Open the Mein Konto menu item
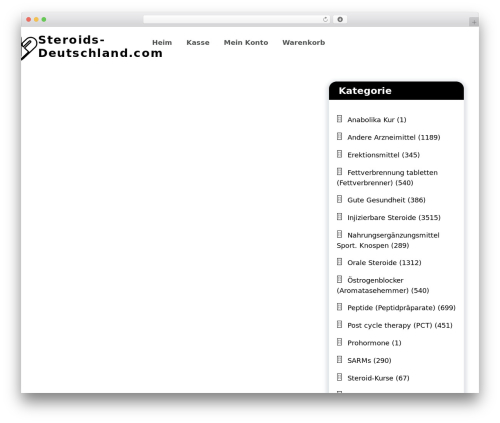 tap(246, 43)
